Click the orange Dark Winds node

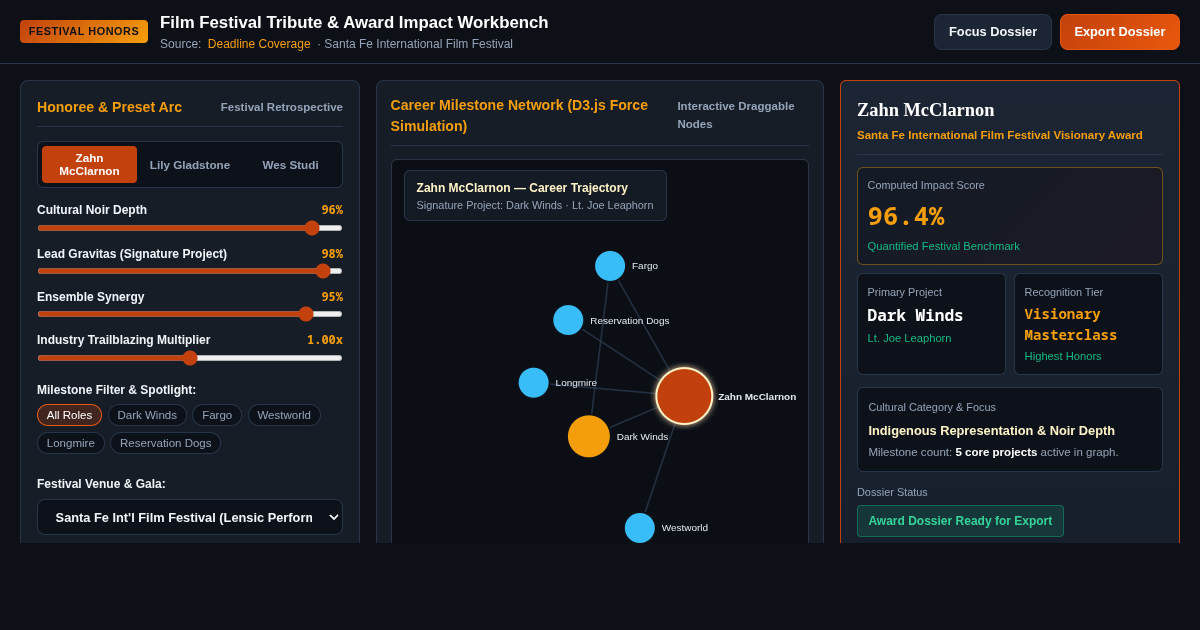589,436
